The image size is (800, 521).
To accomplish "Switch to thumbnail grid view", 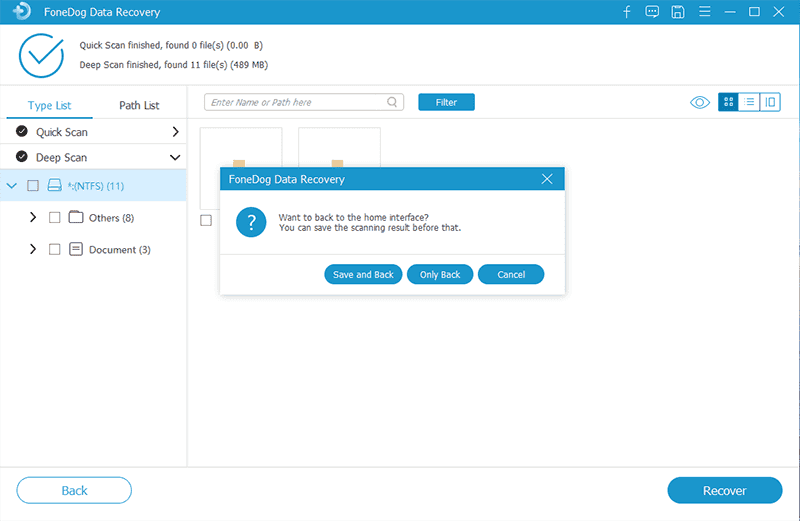I will pyautogui.click(x=729, y=102).
